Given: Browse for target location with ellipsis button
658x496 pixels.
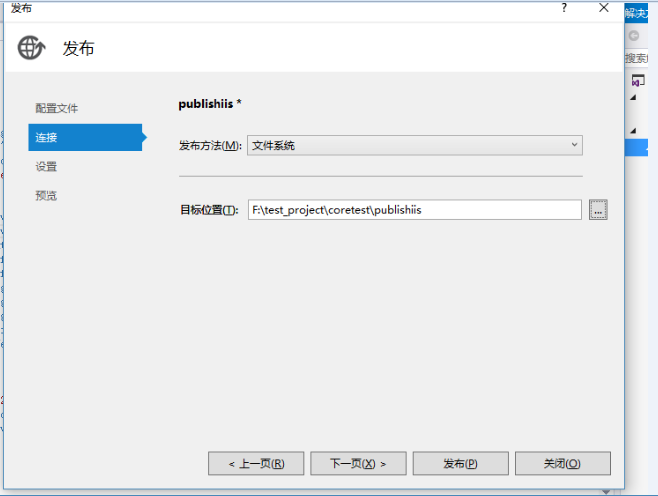Looking at the screenshot, I should [x=598, y=209].
